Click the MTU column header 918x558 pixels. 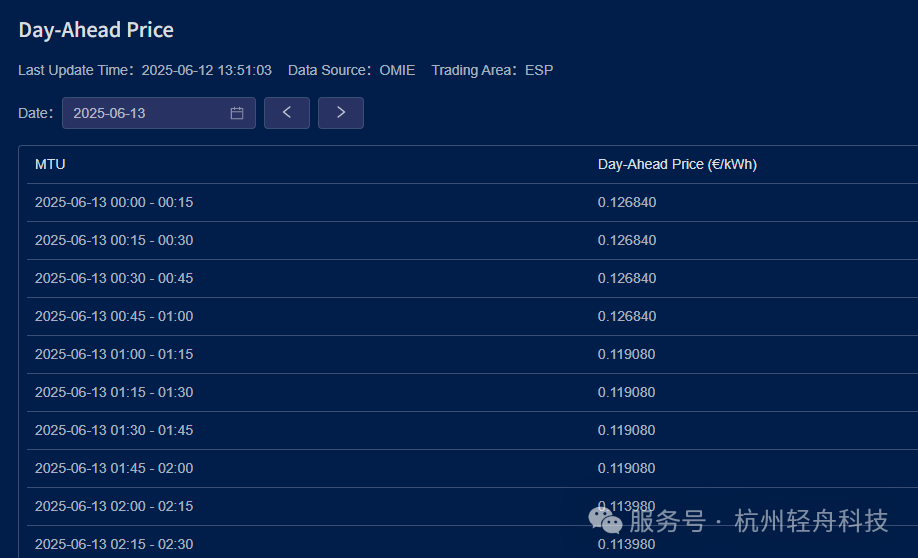pos(50,164)
